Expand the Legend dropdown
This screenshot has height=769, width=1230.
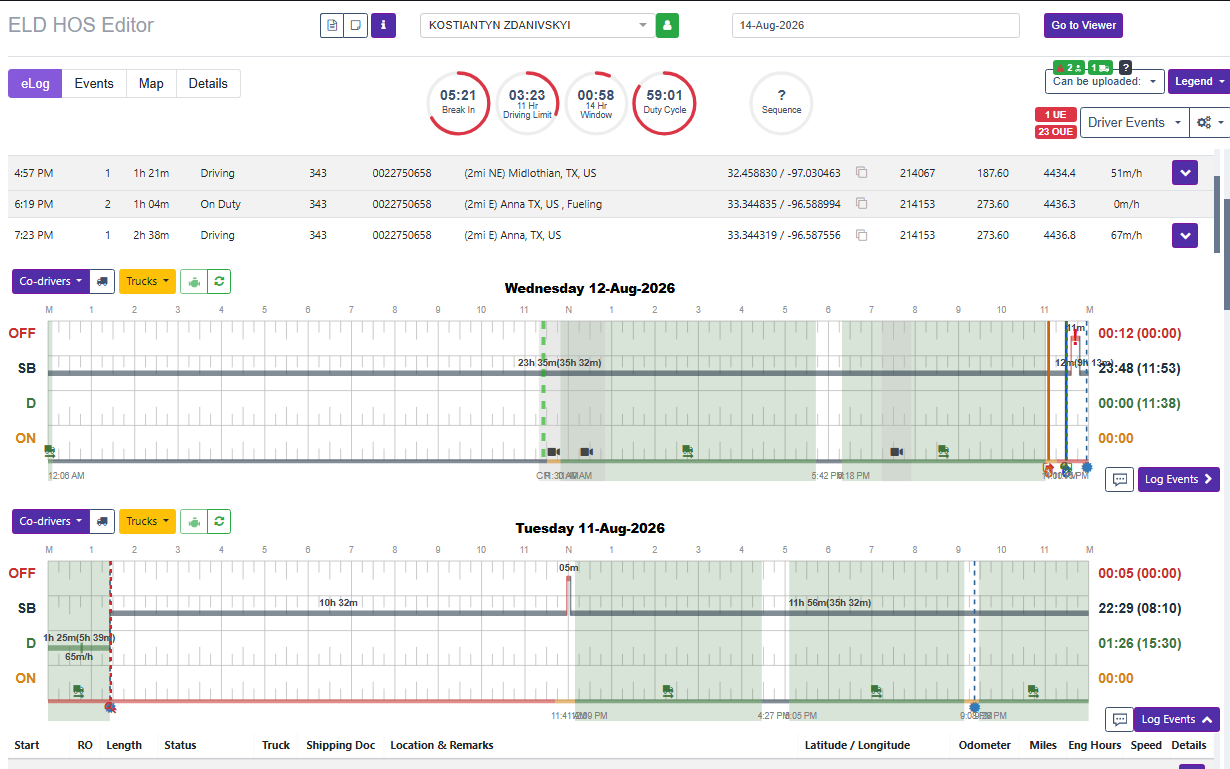(x=1199, y=81)
